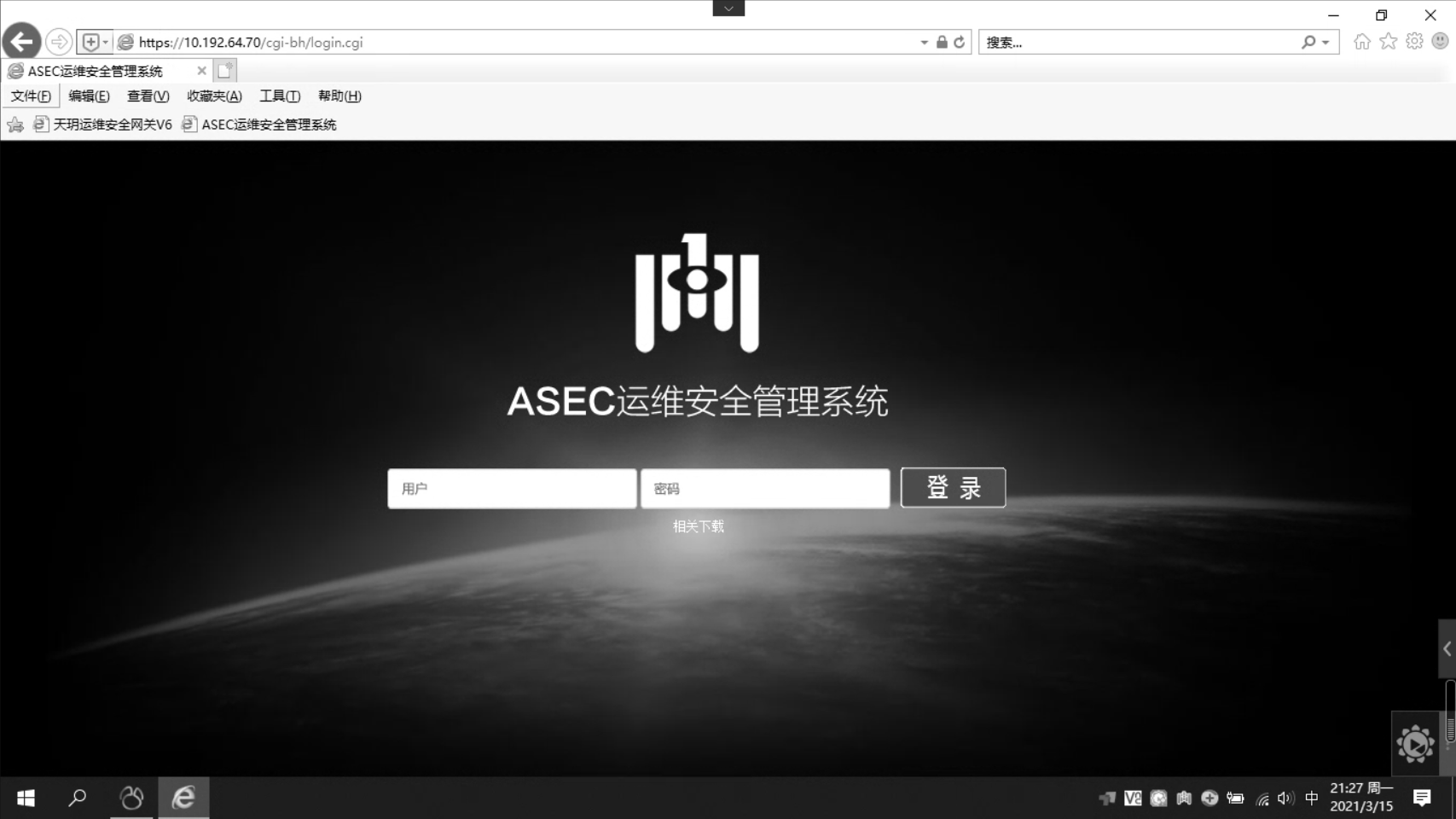Minimize the browser window
Screen dimensions: 1456x819
1333,15
